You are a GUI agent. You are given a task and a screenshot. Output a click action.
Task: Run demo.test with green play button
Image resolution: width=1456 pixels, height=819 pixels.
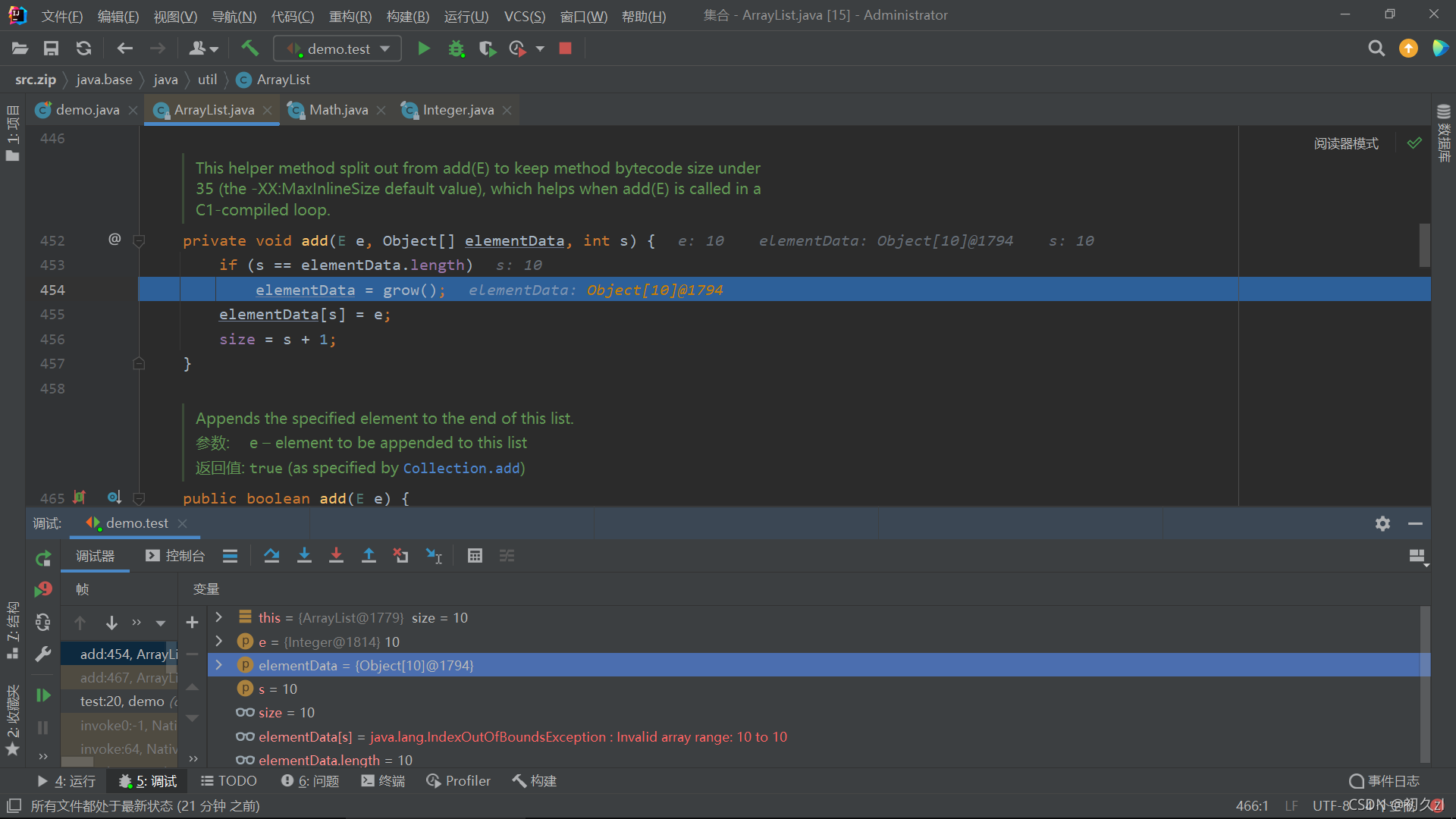click(x=424, y=49)
